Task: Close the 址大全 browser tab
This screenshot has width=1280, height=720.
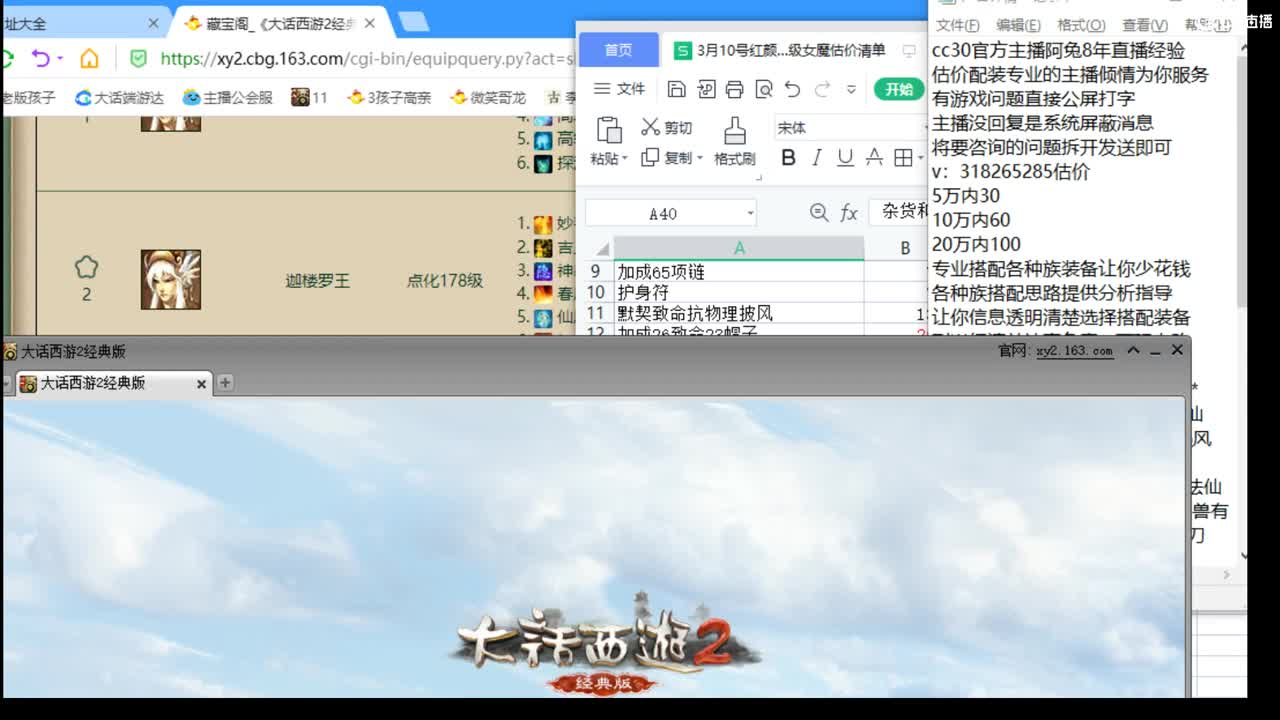Action: tap(153, 23)
